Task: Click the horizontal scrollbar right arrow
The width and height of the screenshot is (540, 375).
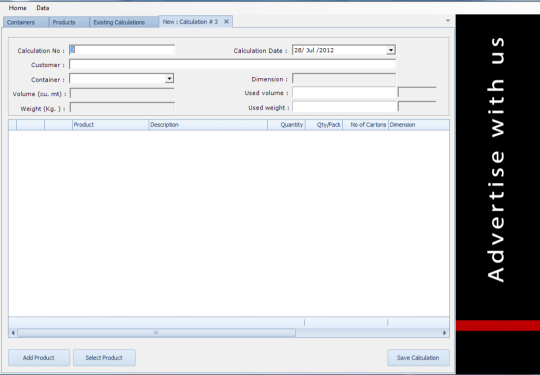Action: [444, 333]
